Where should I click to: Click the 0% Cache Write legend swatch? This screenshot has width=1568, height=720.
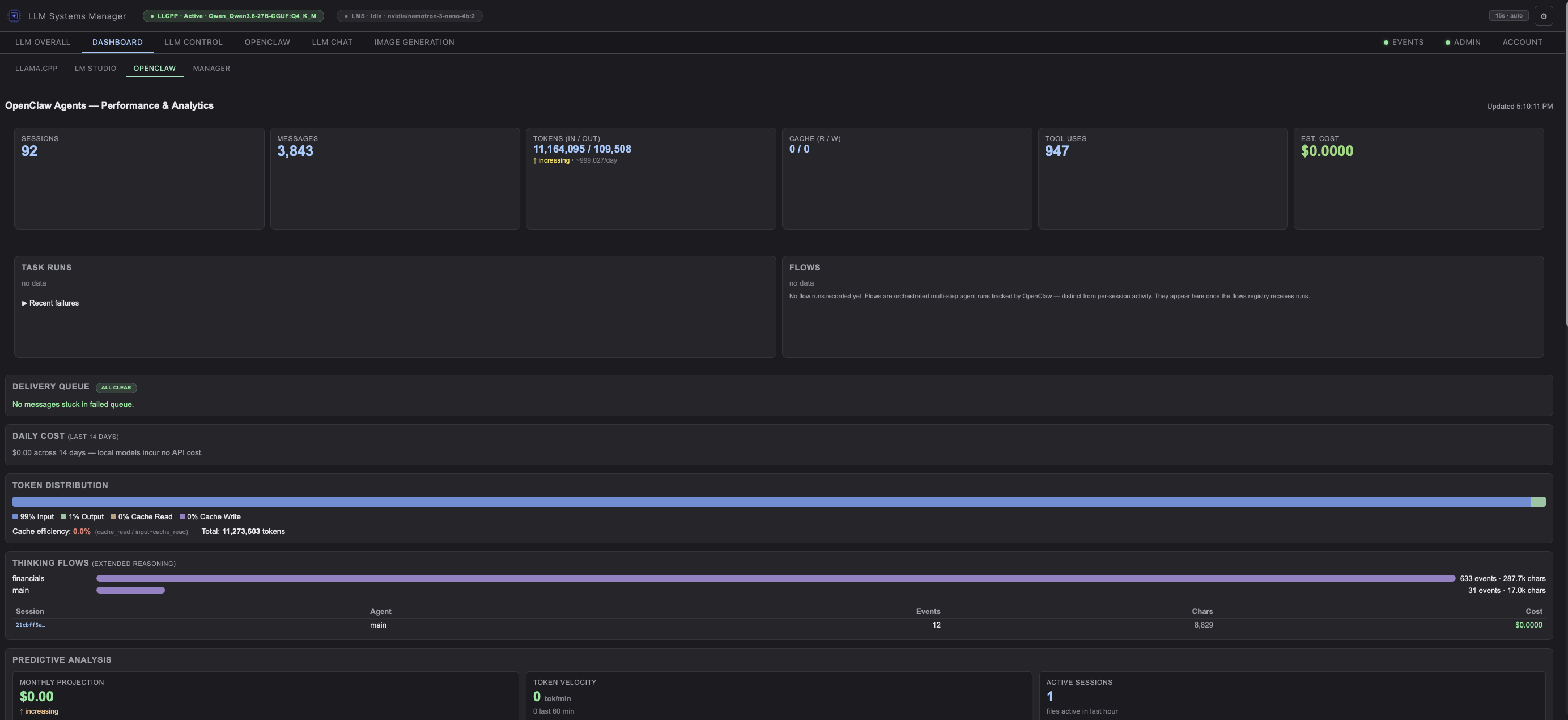point(182,517)
